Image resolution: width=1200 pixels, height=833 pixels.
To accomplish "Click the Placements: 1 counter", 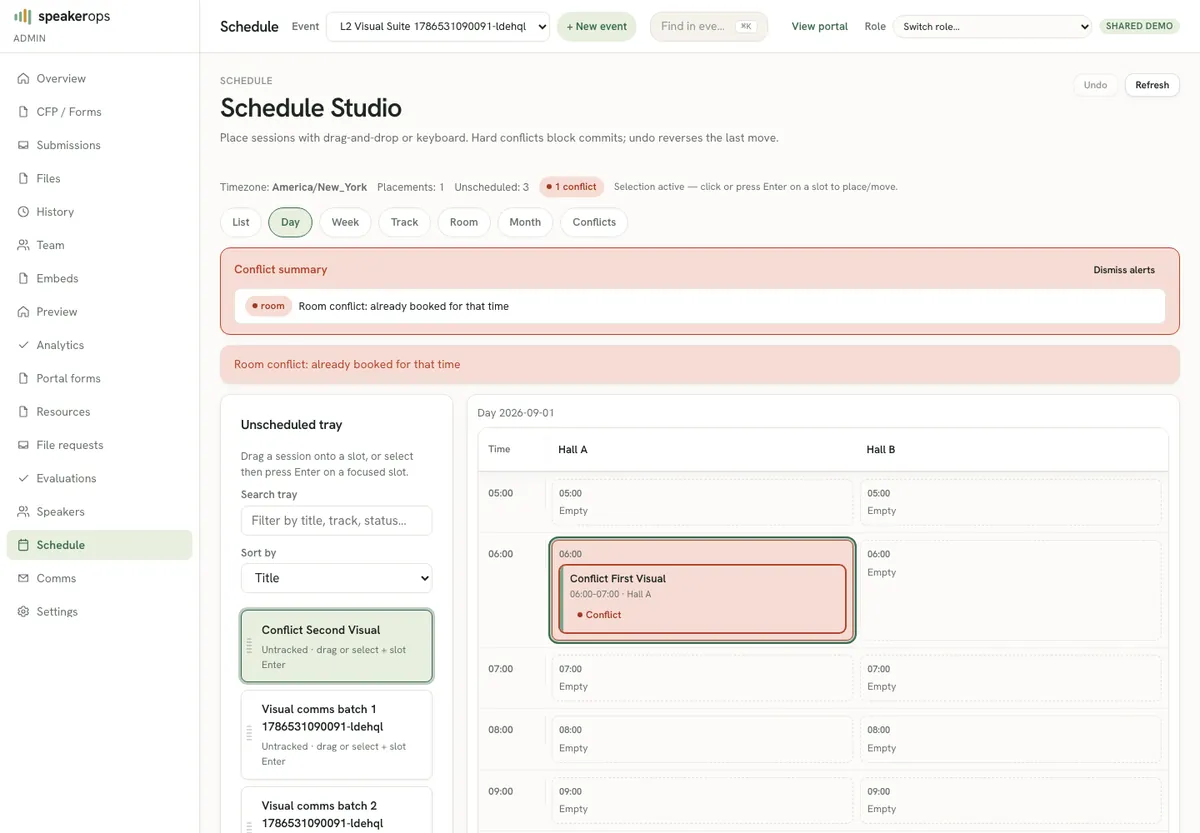I will (x=411, y=187).
